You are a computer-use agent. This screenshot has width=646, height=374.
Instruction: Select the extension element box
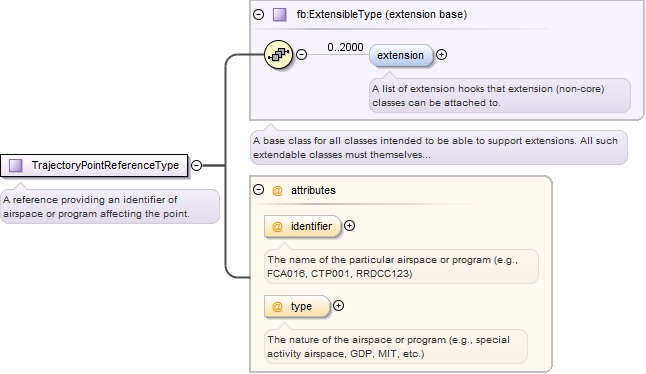coord(401,55)
